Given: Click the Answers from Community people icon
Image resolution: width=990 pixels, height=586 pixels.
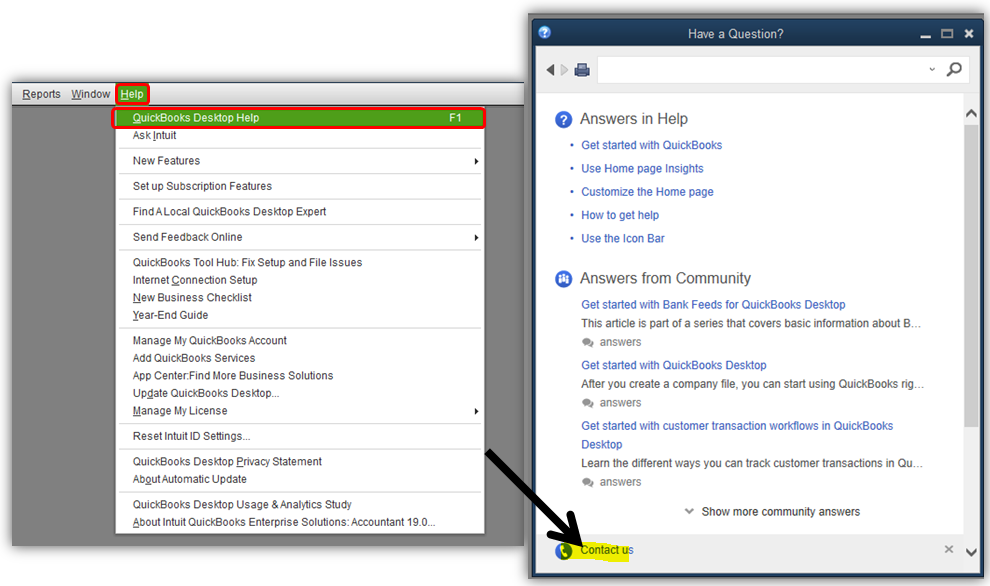Looking at the screenshot, I should click(x=563, y=278).
